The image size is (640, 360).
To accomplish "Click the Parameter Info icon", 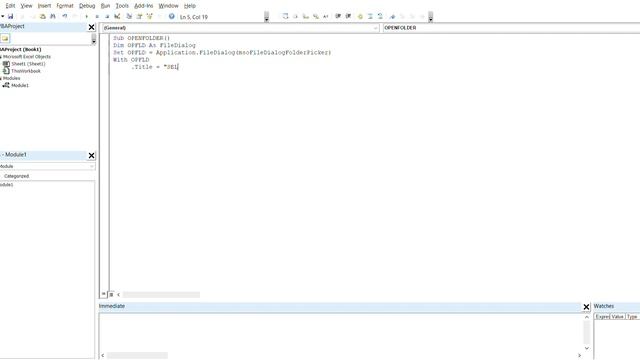I will pos(316,16).
